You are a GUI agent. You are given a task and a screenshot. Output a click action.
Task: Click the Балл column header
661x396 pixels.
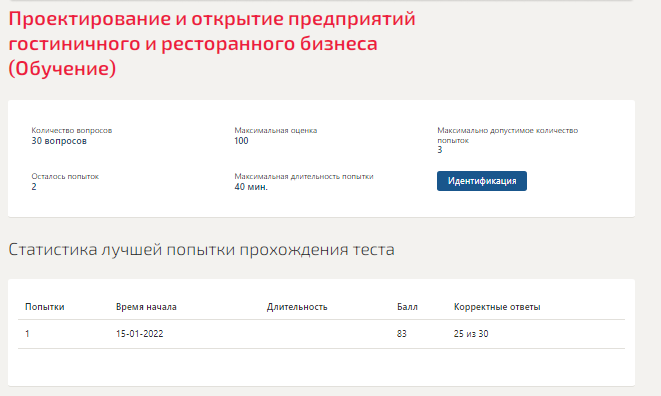(x=407, y=307)
